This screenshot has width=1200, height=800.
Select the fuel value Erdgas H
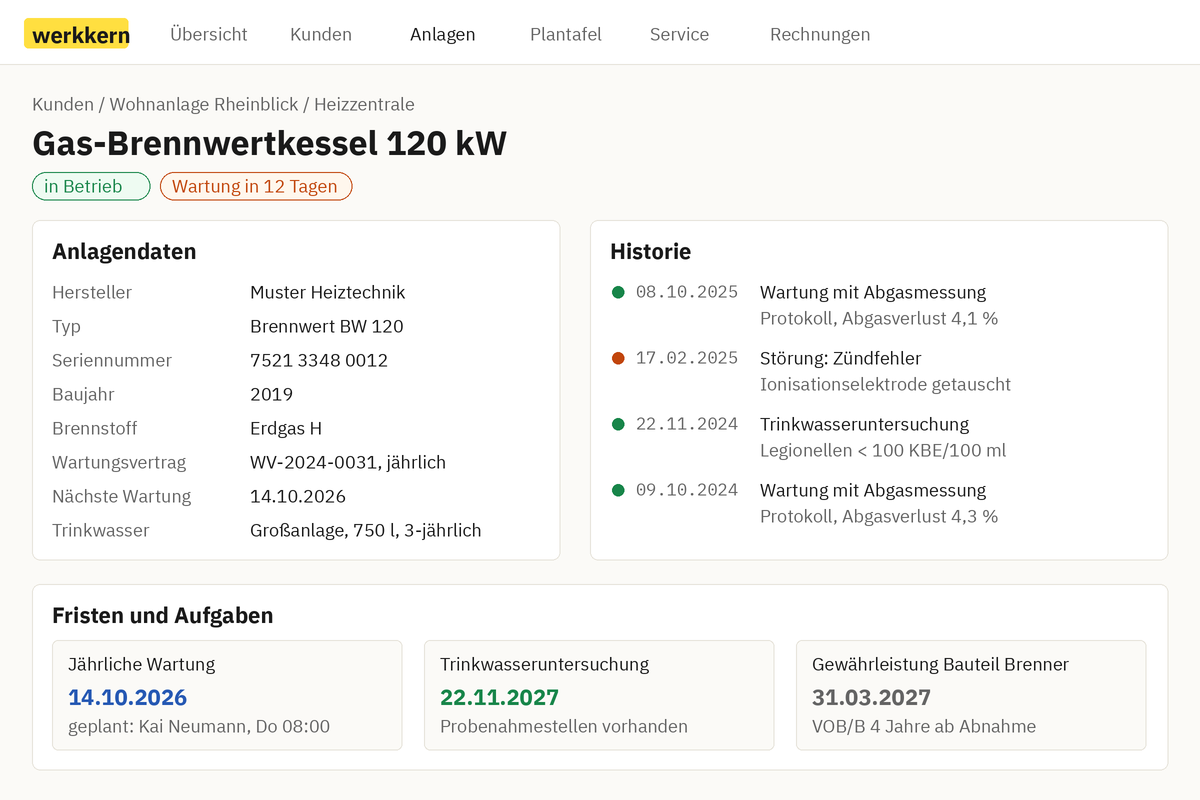point(286,428)
